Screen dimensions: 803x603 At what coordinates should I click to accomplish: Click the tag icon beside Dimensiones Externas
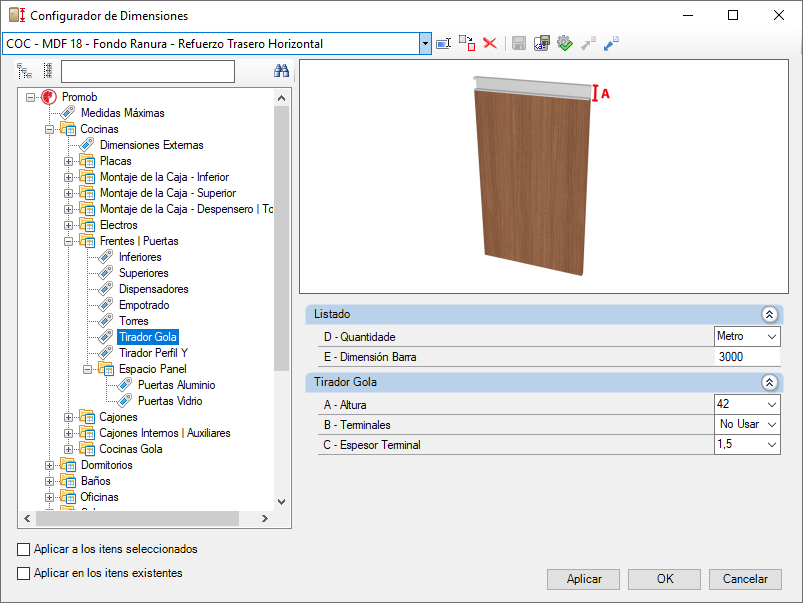coord(87,145)
